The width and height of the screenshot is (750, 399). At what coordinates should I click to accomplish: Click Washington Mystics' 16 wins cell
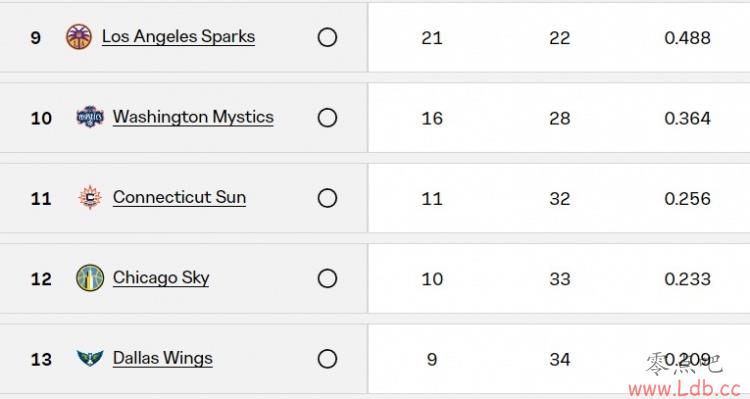pos(432,118)
